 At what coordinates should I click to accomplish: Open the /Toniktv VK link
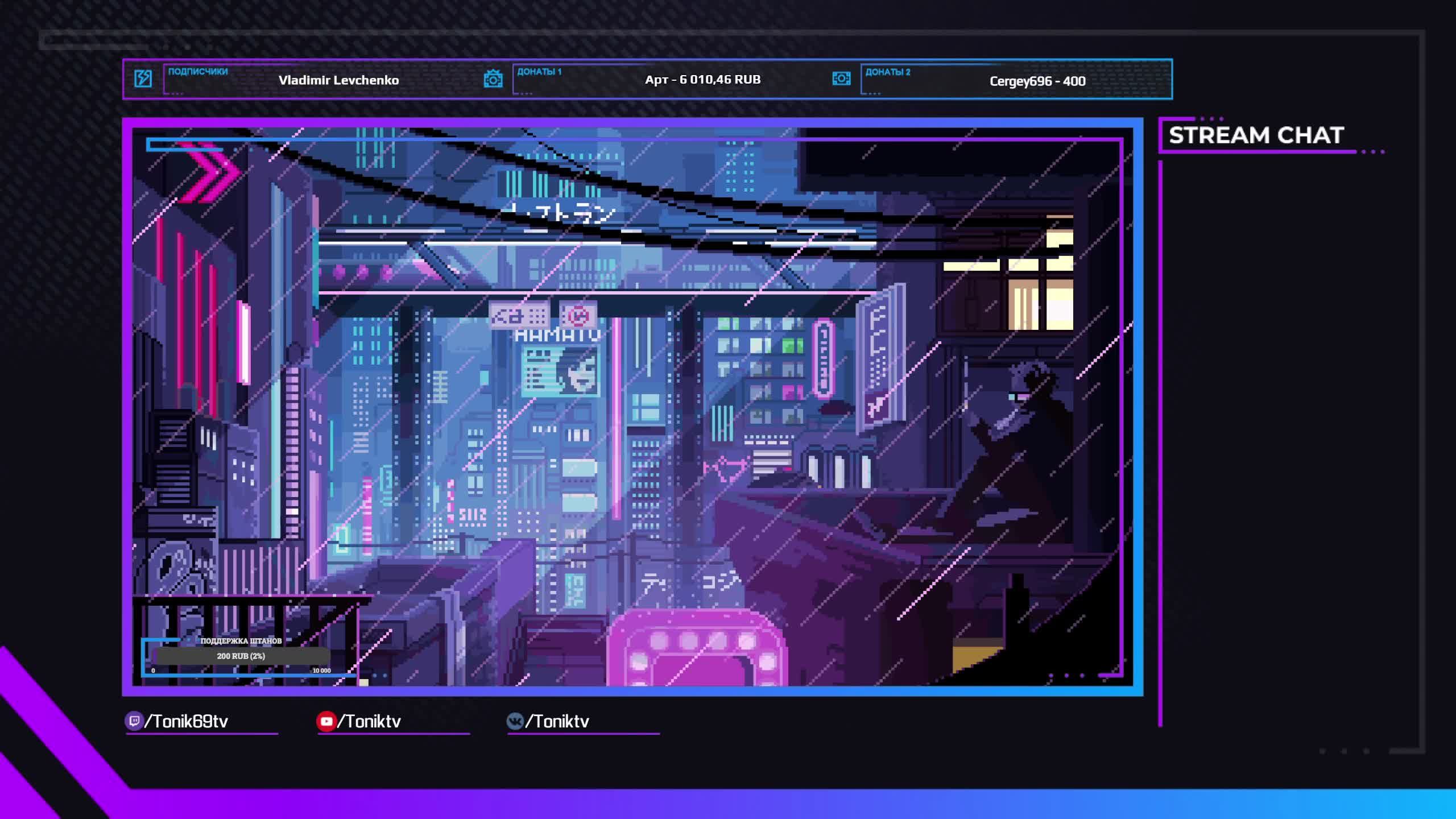[557, 721]
